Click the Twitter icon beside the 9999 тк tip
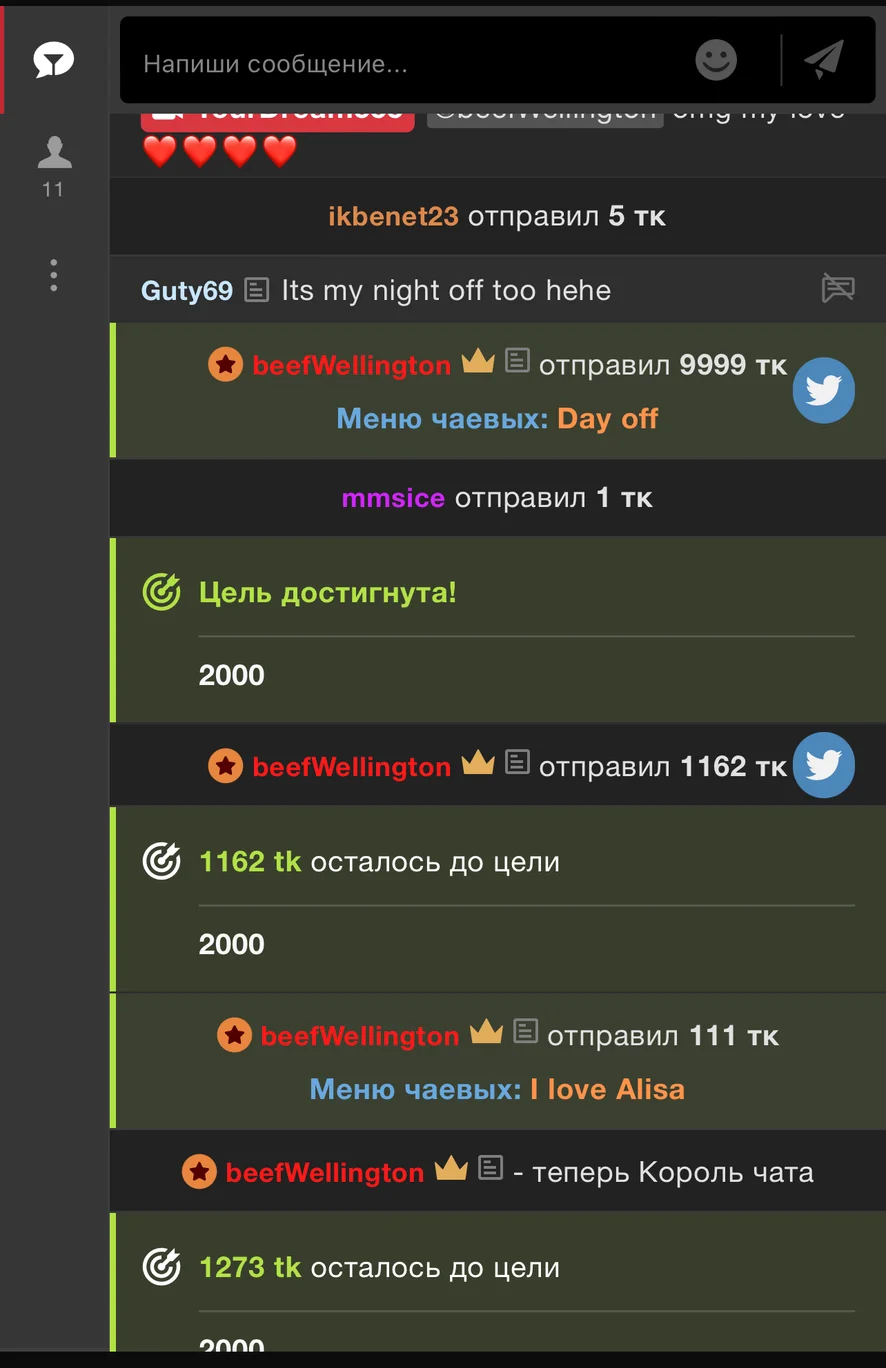 pos(823,390)
